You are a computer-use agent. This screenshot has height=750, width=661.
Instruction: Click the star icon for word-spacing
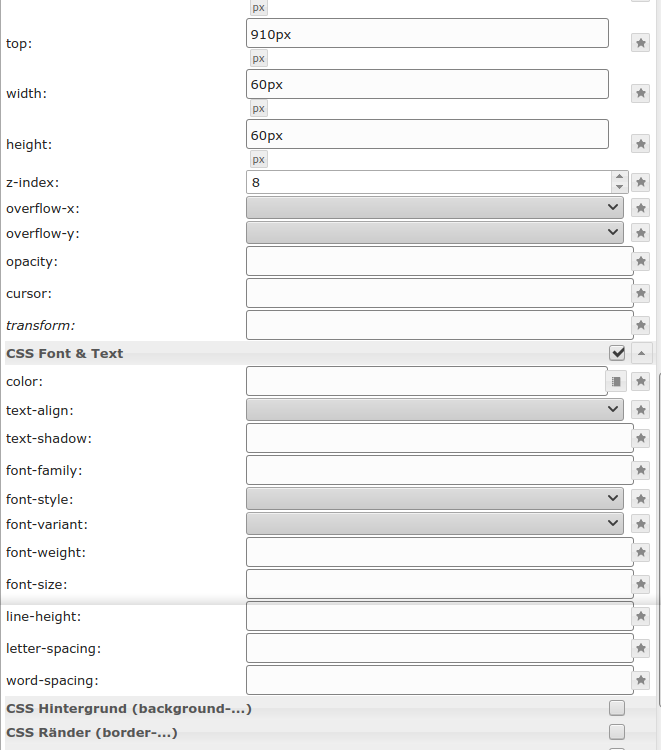pos(641,680)
